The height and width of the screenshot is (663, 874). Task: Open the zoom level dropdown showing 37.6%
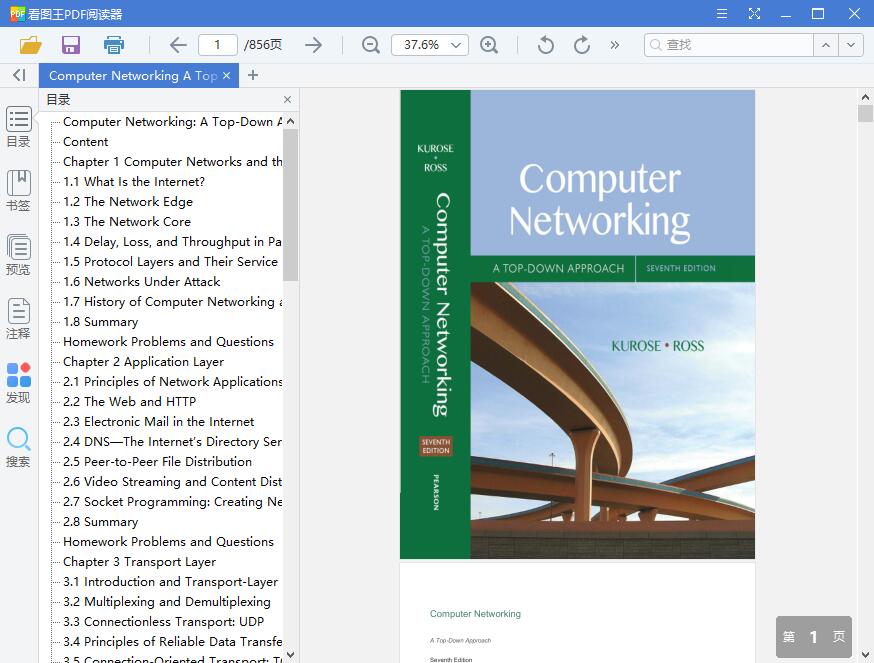click(x=430, y=45)
